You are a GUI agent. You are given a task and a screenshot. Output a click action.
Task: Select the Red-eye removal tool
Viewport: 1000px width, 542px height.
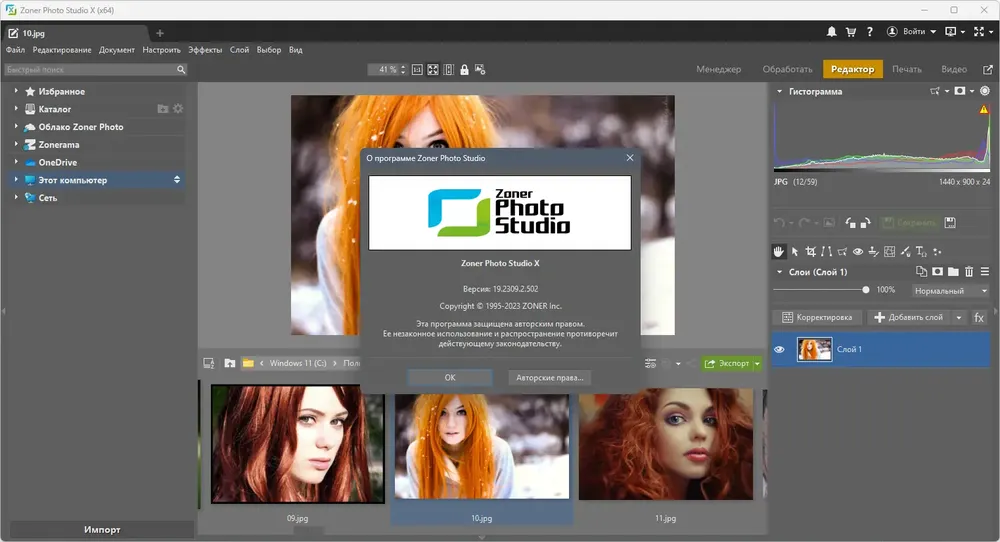point(858,251)
